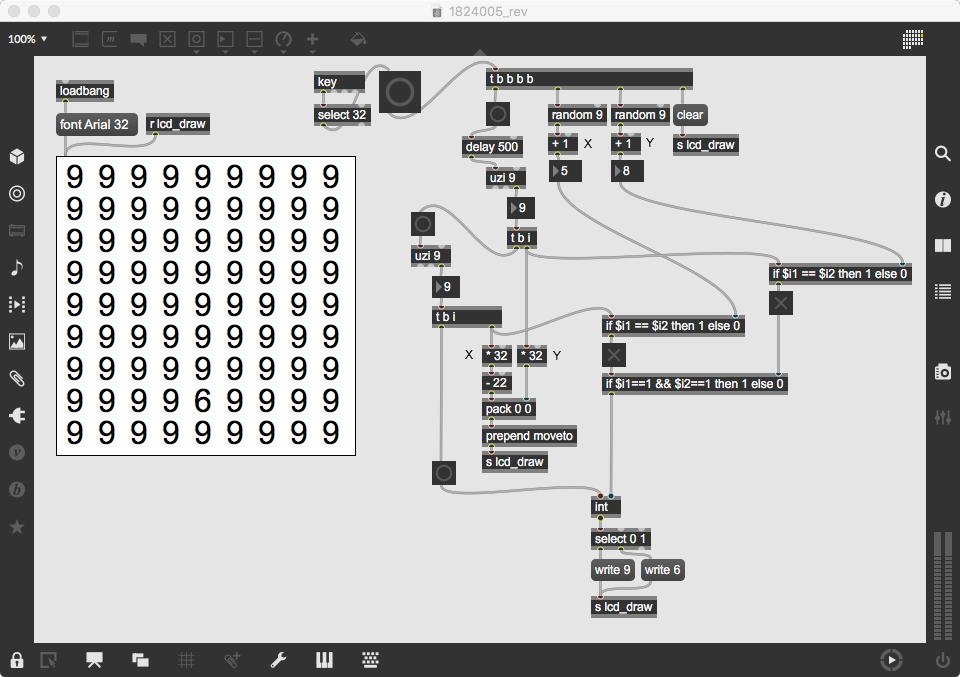The width and height of the screenshot is (960, 677).
Task: Select the delay 500 object
Action: click(492, 147)
